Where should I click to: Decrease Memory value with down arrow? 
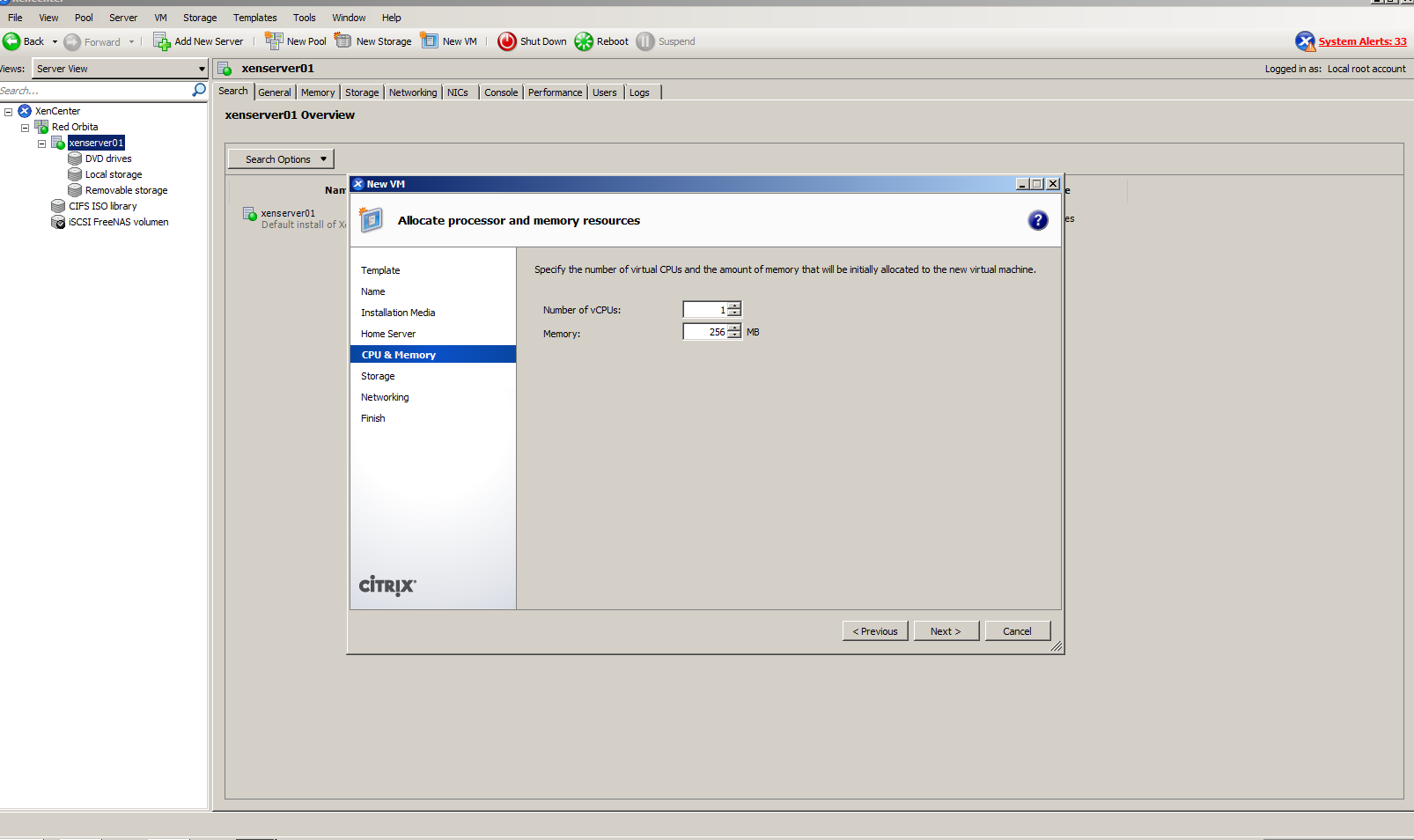click(x=734, y=335)
